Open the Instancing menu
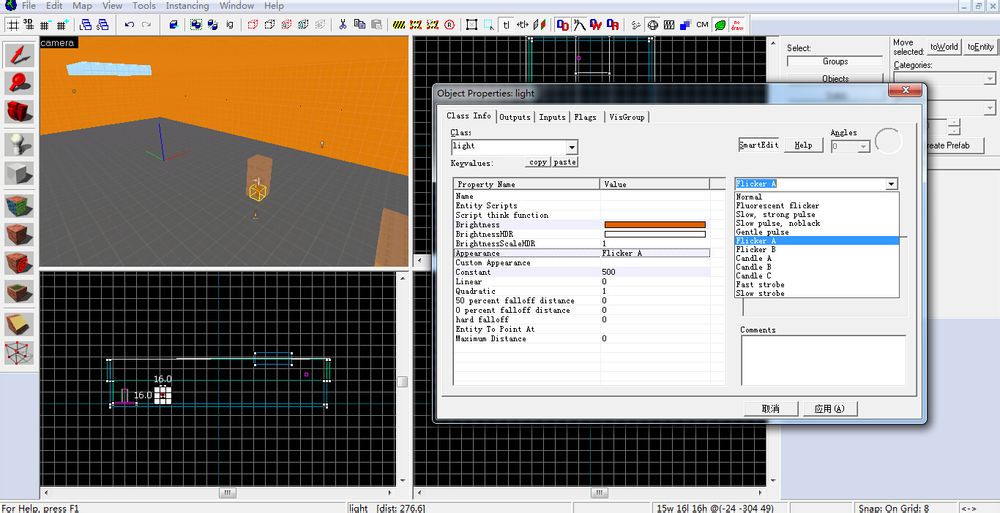Viewport: 1000px width, 513px height. coord(187,6)
